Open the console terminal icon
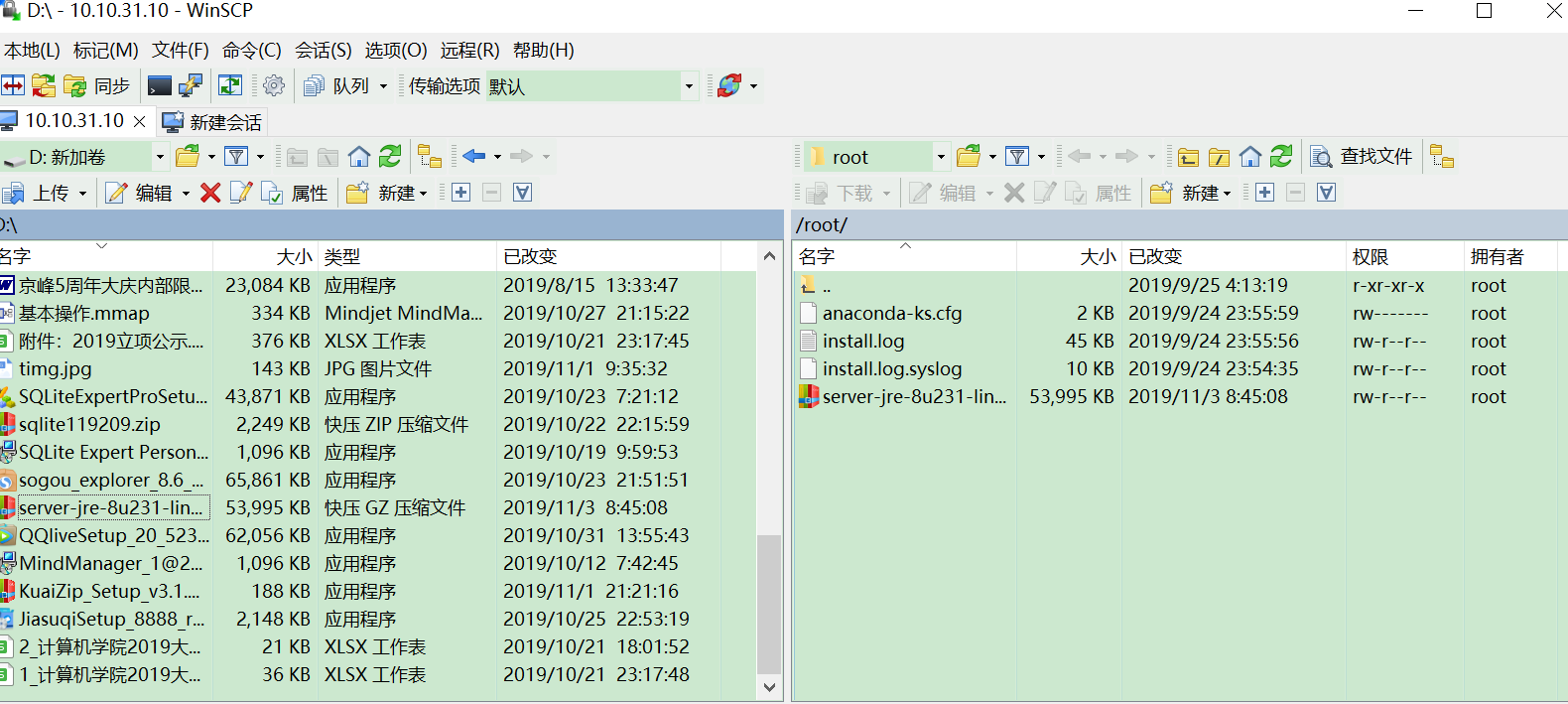The width and height of the screenshot is (1568, 704). click(160, 86)
